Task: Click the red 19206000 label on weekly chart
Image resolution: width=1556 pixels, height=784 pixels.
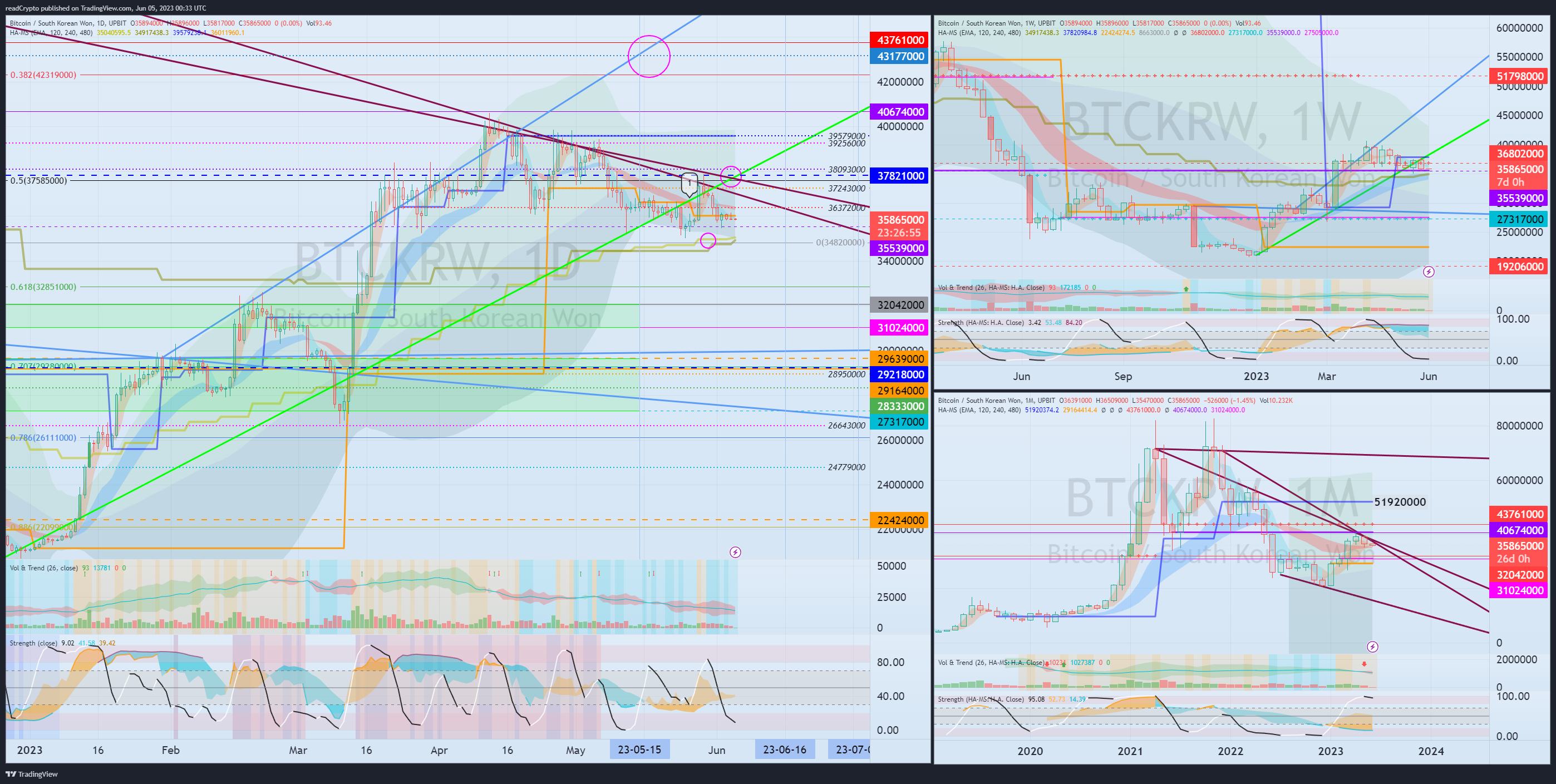Action: pyautogui.click(x=1519, y=267)
